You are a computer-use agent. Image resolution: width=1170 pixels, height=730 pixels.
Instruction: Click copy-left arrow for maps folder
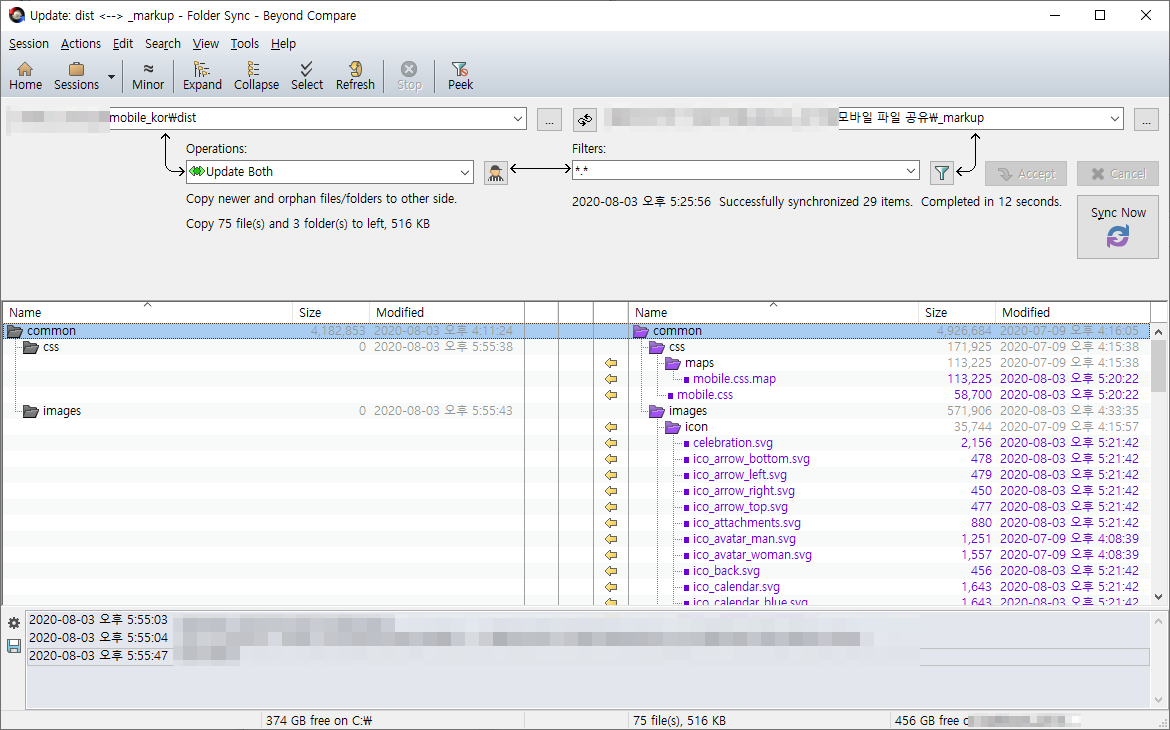pyautogui.click(x=611, y=363)
